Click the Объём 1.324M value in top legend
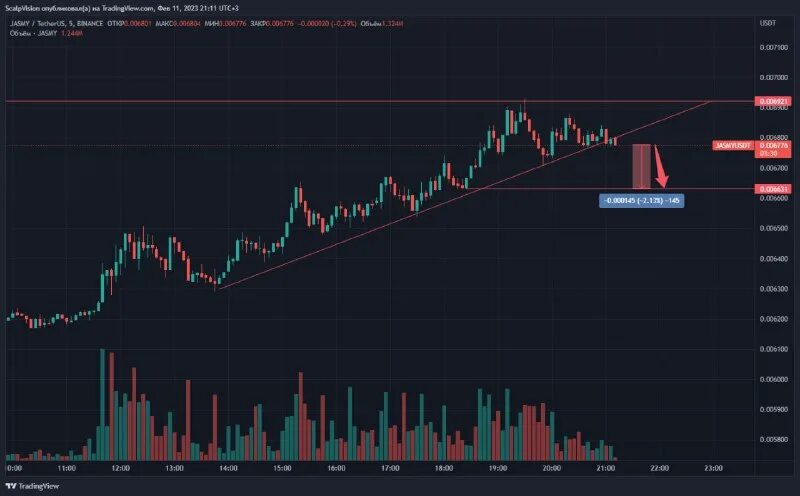Image resolution: width=800 pixels, height=496 pixels. click(x=382, y=23)
